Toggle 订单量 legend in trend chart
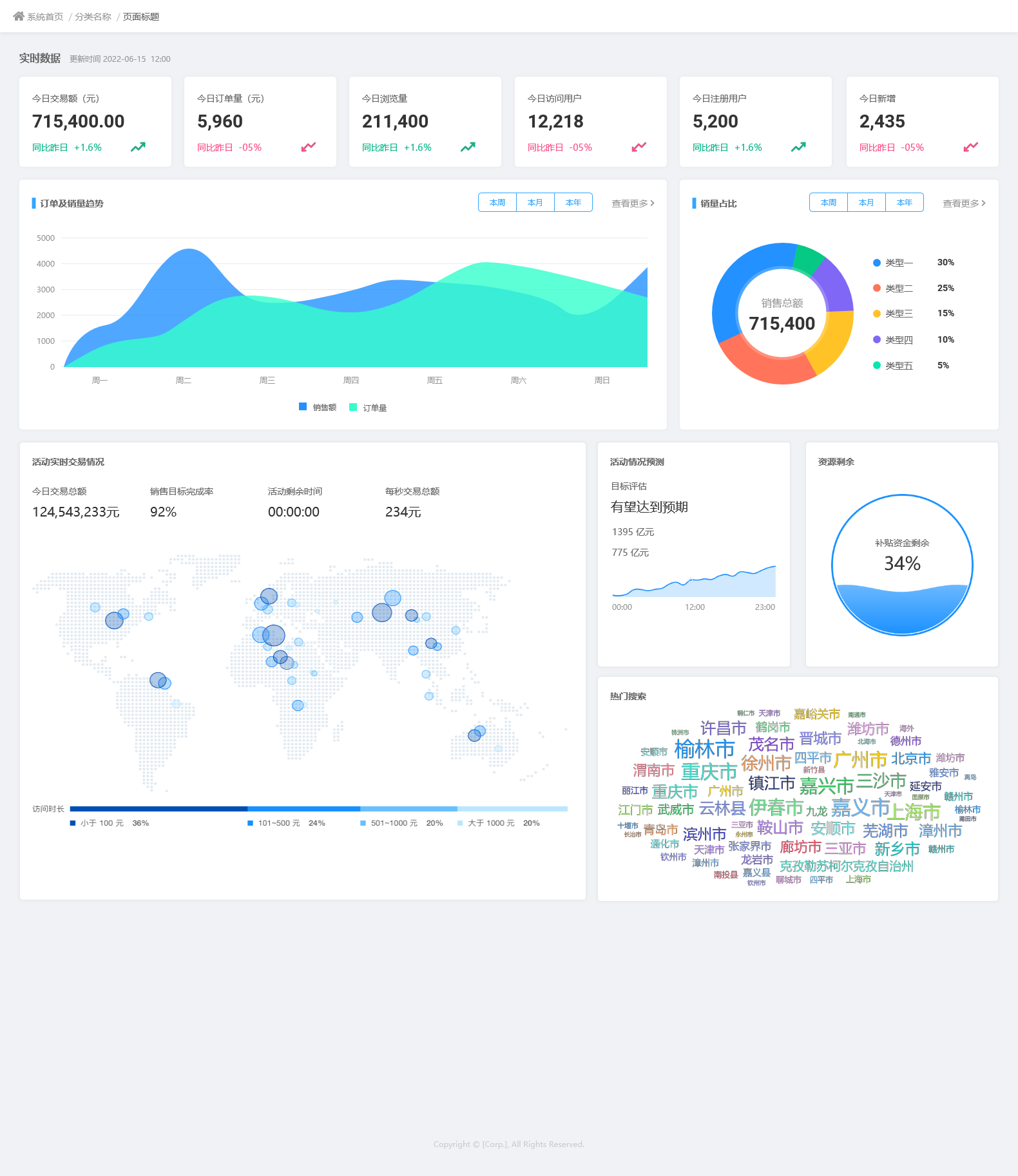The image size is (1018, 1176). [x=368, y=407]
